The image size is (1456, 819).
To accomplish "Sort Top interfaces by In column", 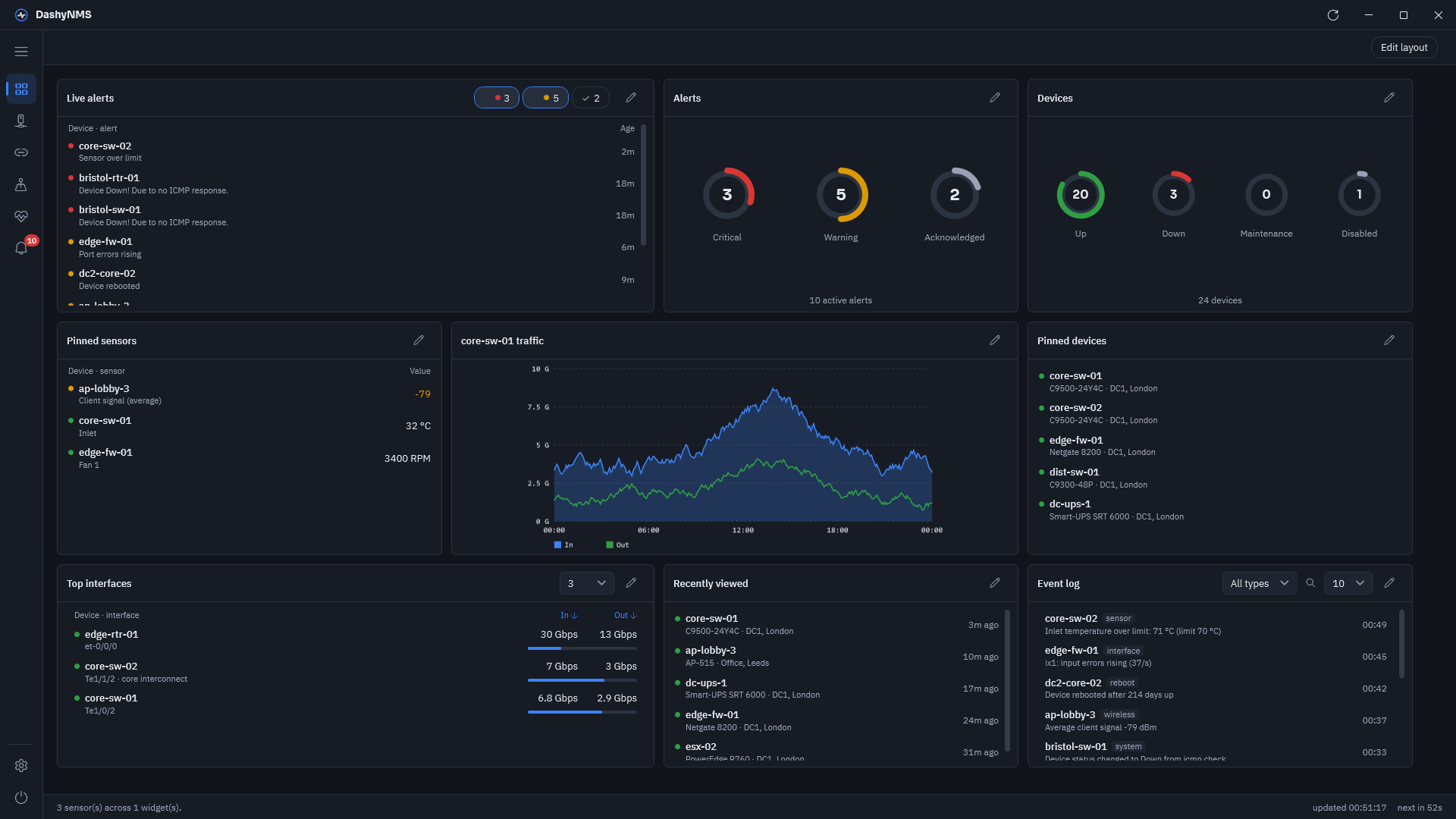I will pyautogui.click(x=569, y=615).
